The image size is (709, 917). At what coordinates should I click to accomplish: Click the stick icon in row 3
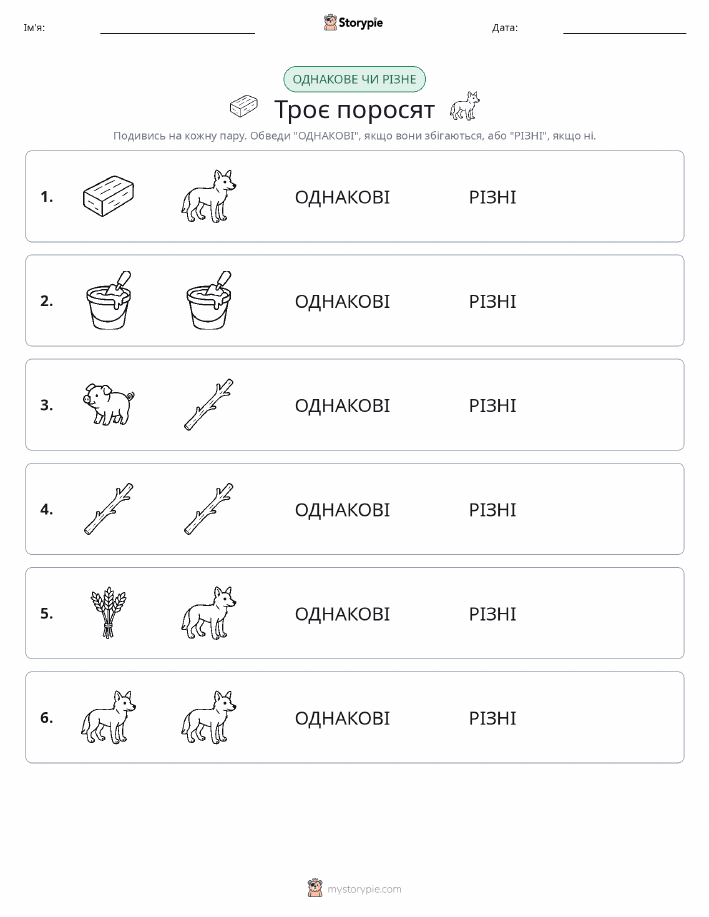tap(208, 405)
